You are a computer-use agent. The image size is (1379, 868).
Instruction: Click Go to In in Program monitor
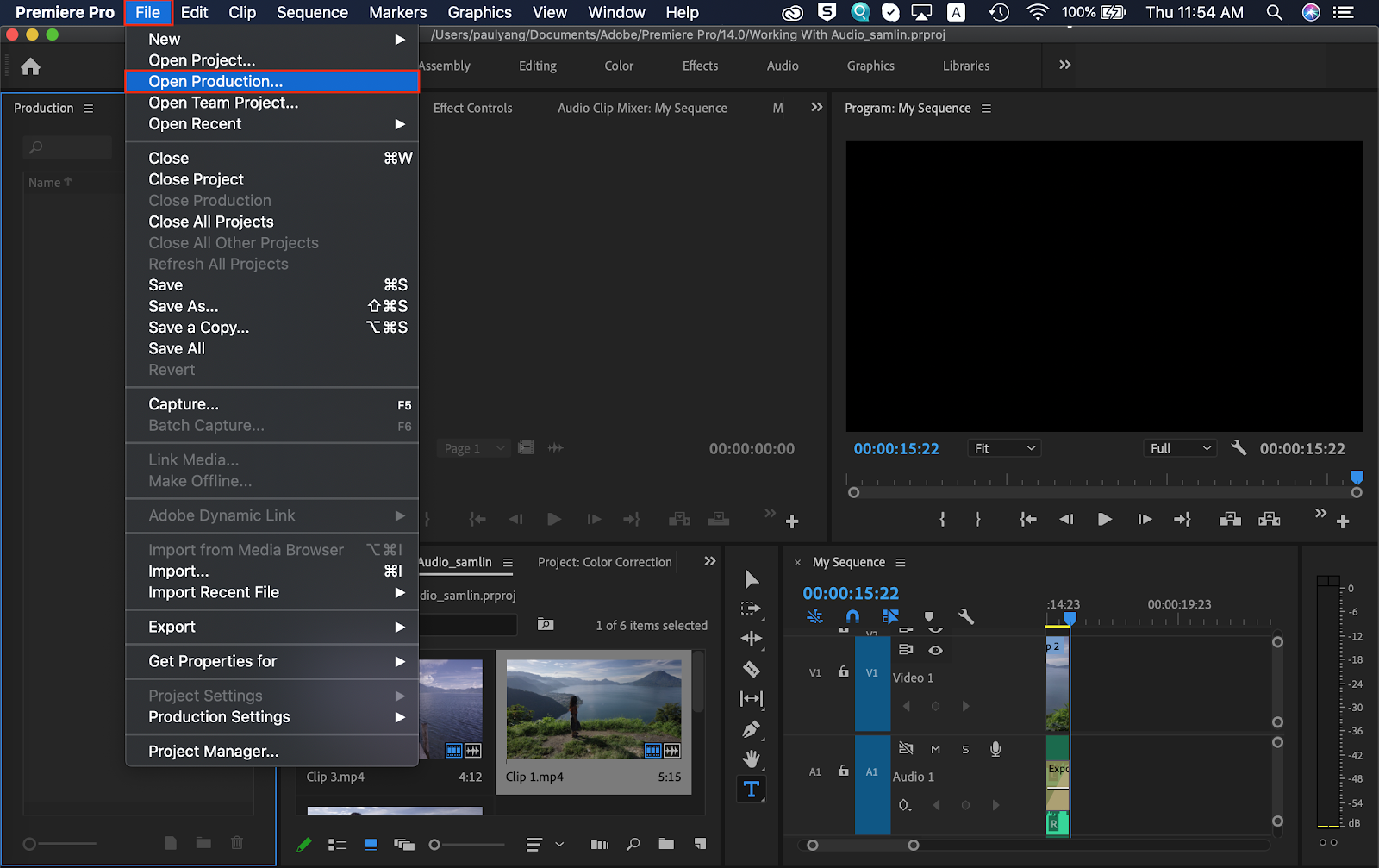pos(1027,519)
